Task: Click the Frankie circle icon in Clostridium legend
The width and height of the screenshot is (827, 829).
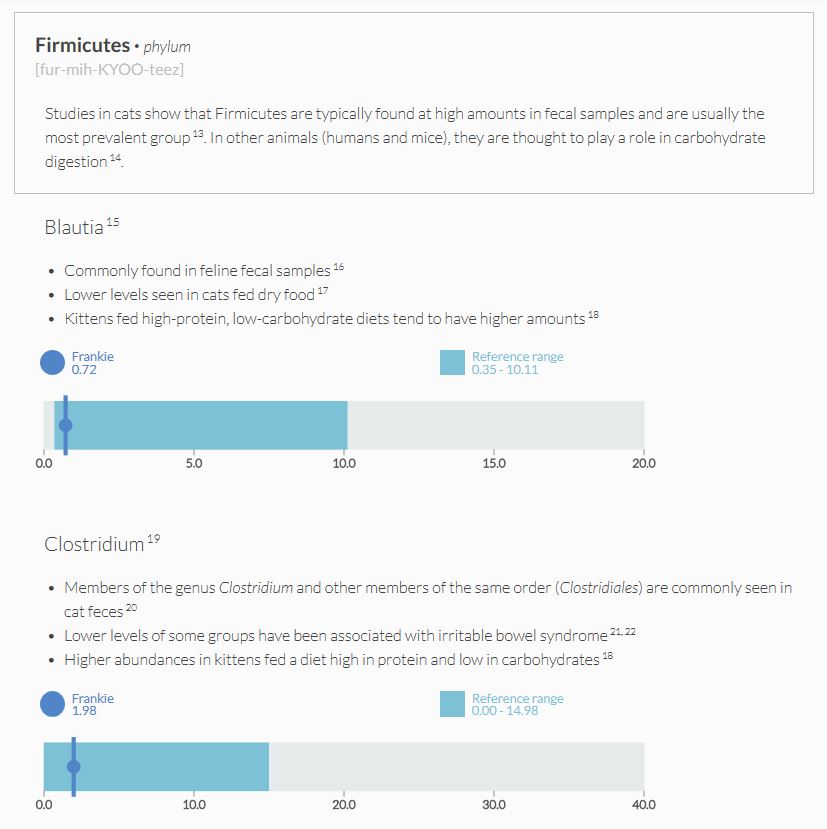Action: click(x=52, y=704)
